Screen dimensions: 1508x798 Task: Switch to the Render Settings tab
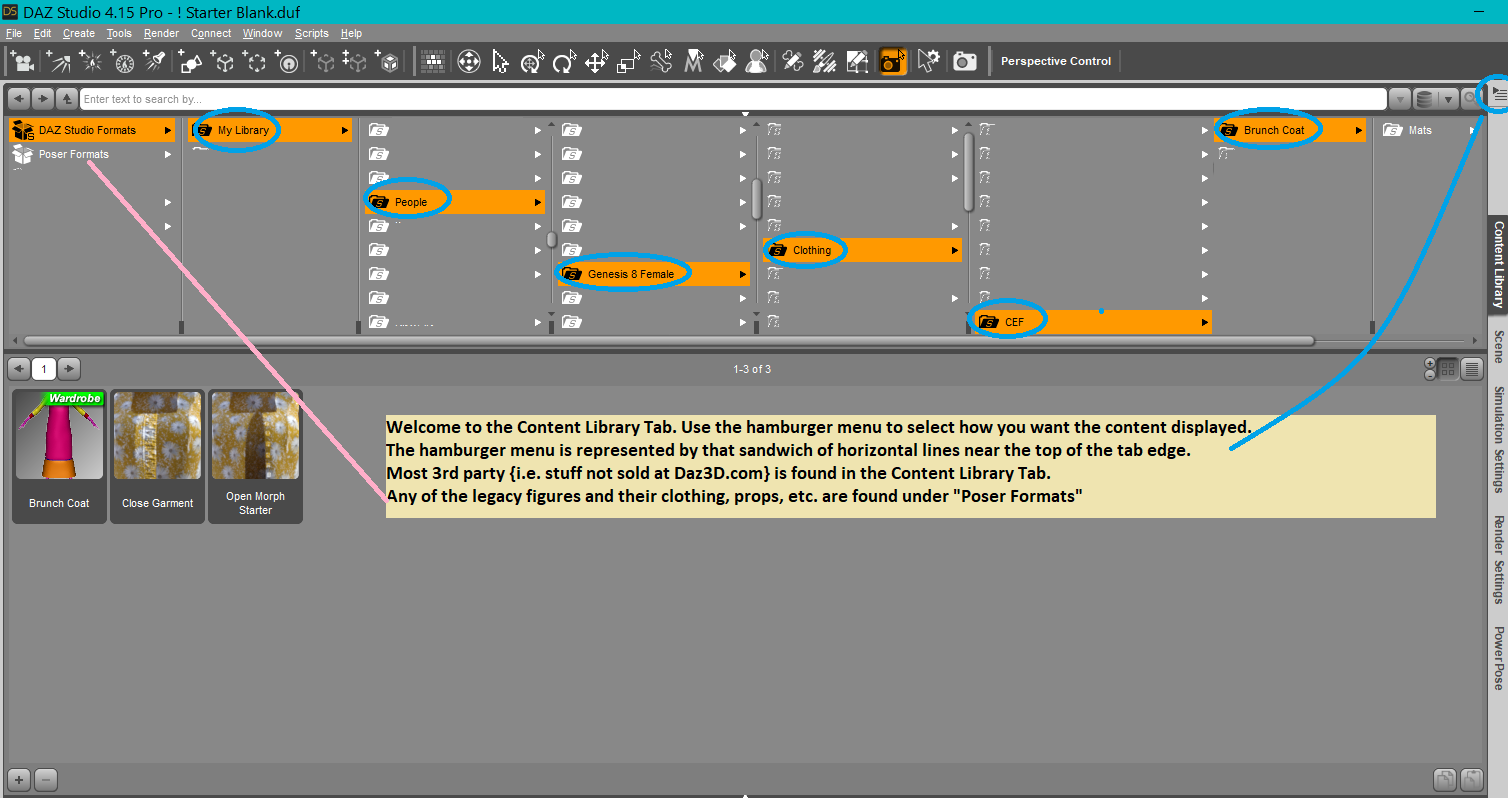coord(1498,559)
